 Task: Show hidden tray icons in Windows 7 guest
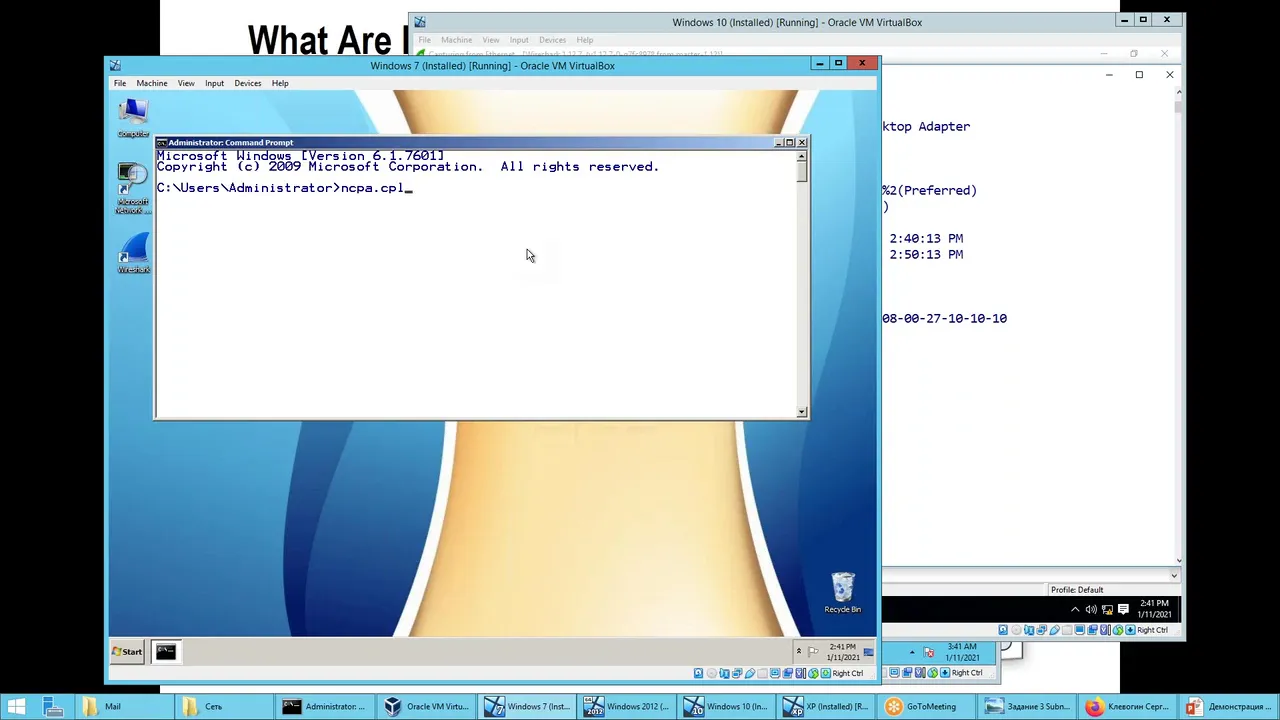point(798,652)
